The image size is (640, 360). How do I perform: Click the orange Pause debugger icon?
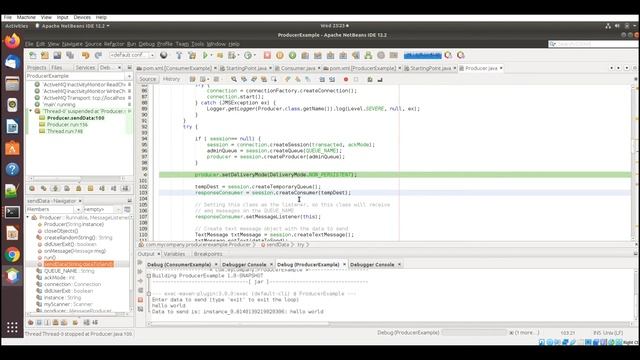coord(280,55)
